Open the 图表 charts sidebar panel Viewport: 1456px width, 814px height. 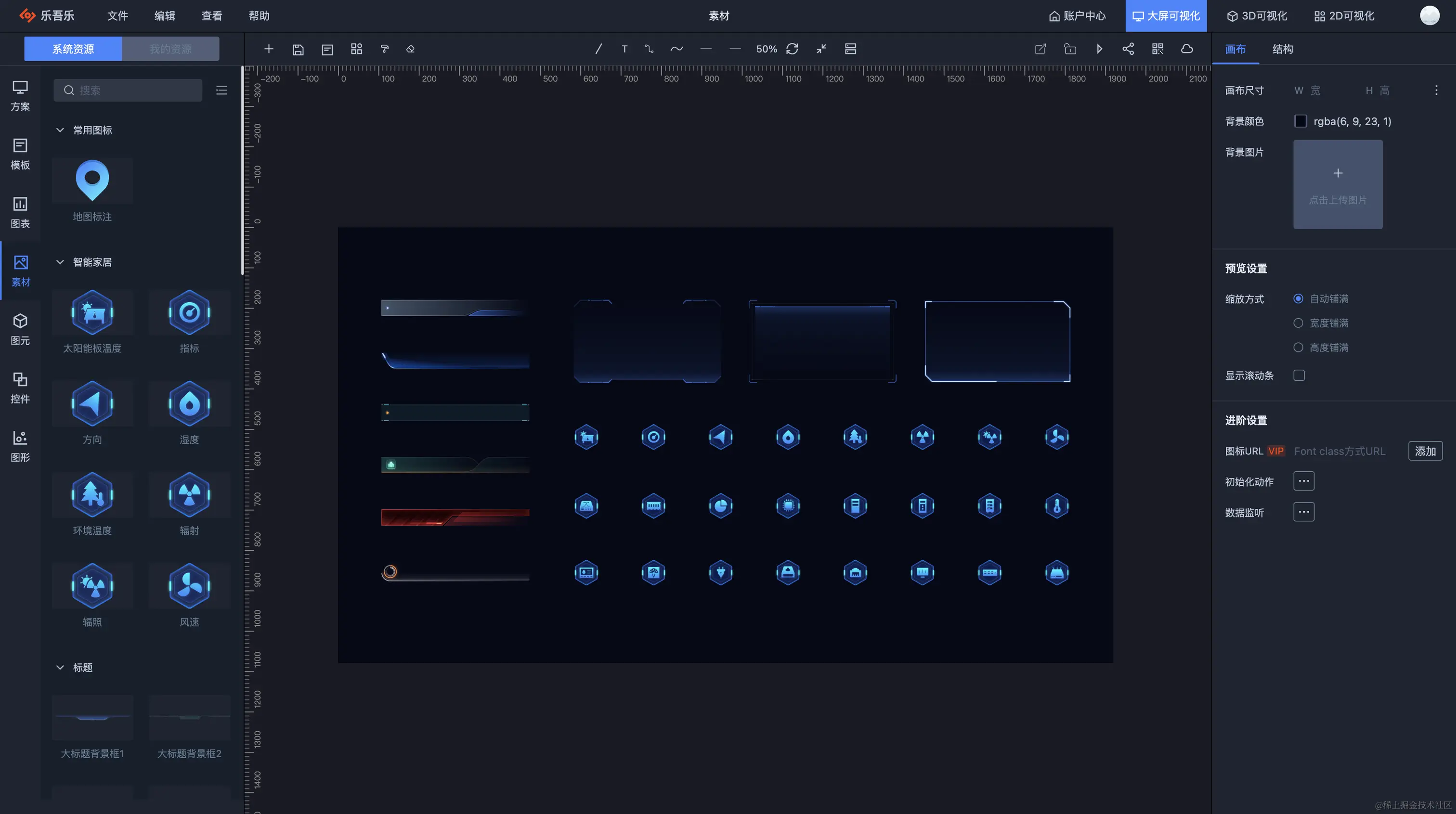tap(20, 212)
